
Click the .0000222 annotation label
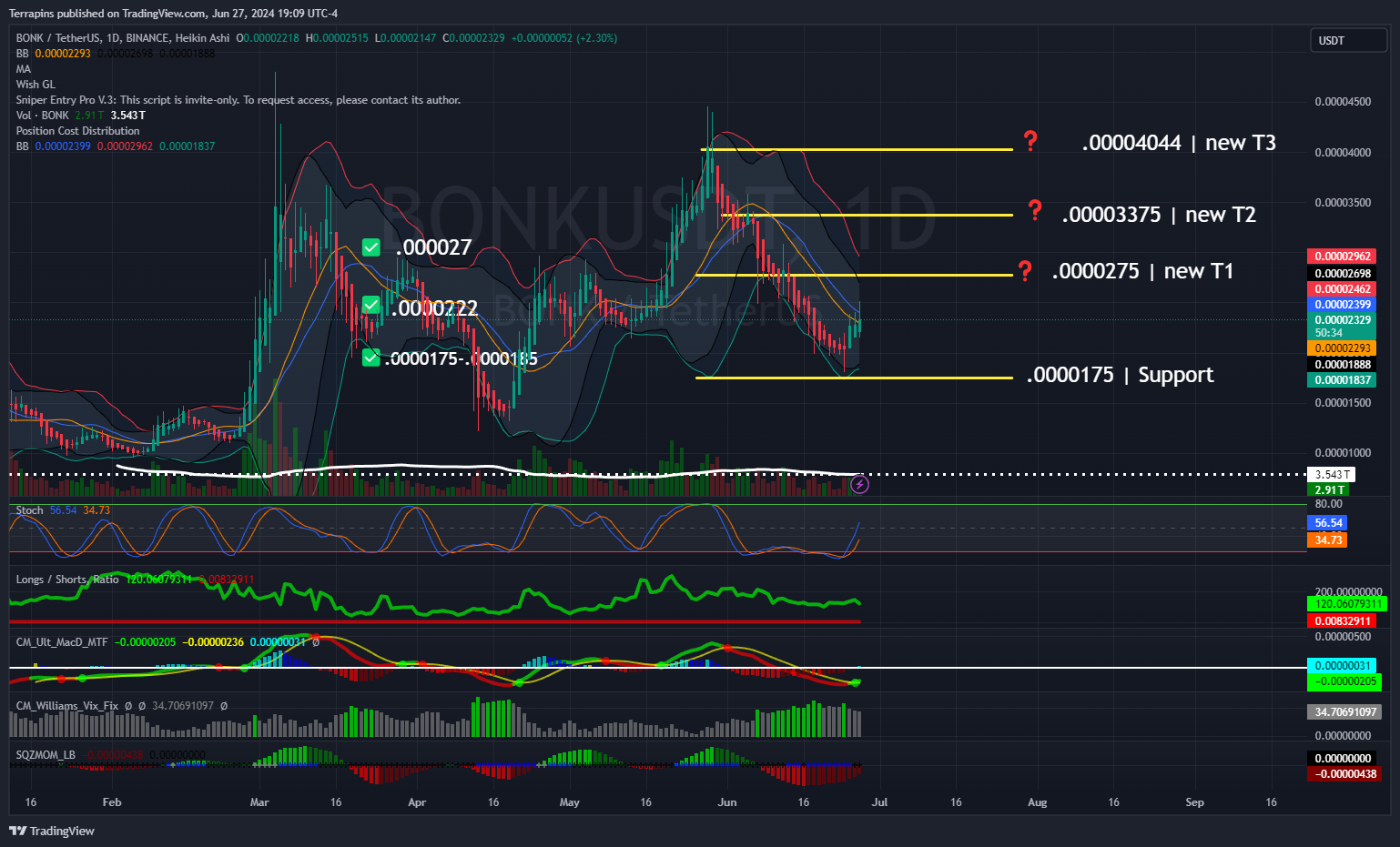[x=434, y=308]
